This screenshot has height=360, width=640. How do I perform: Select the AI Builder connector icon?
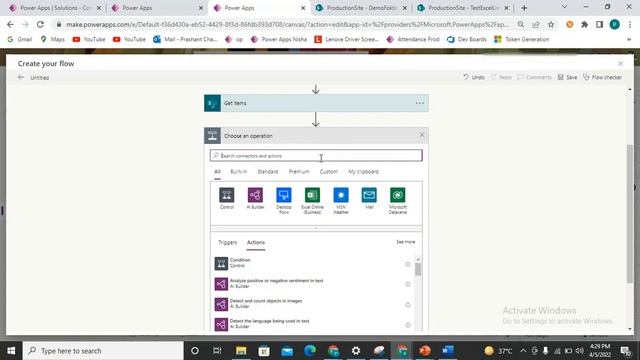pos(255,195)
